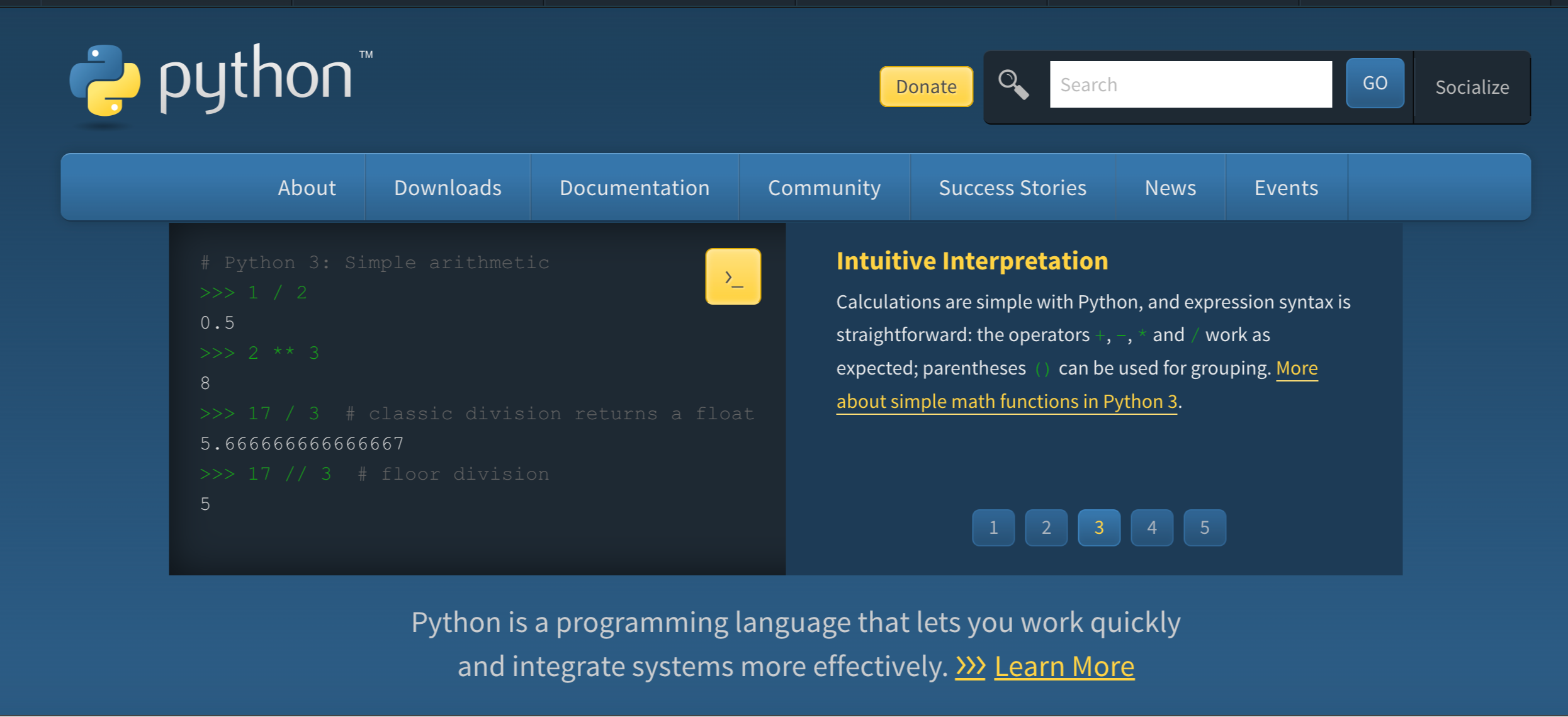Open the News menu item
This screenshot has height=717, width=1568.
(x=1170, y=188)
